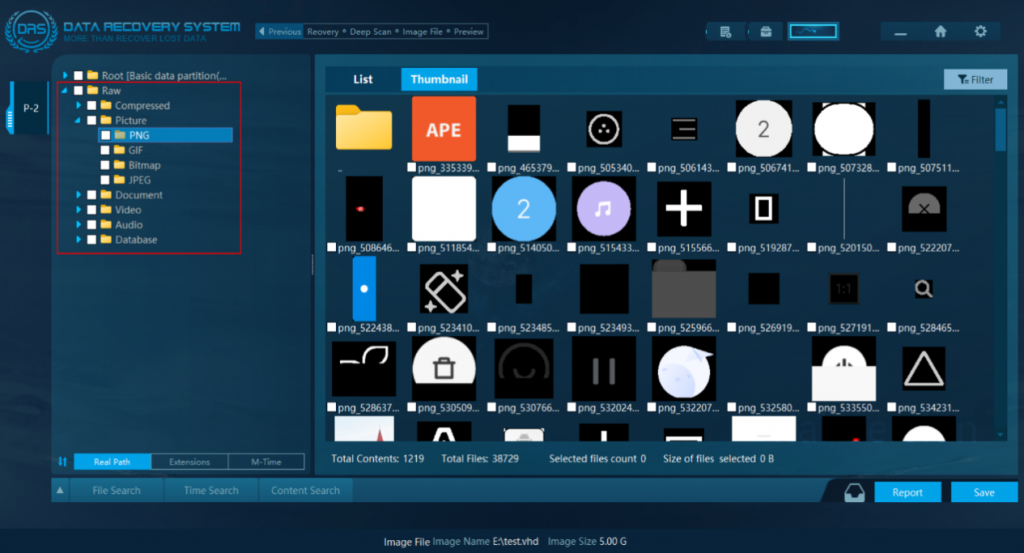Enable the Document folder checkbox
The height and width of the screenshot is (553, 1024).
[x=92, y=196]
